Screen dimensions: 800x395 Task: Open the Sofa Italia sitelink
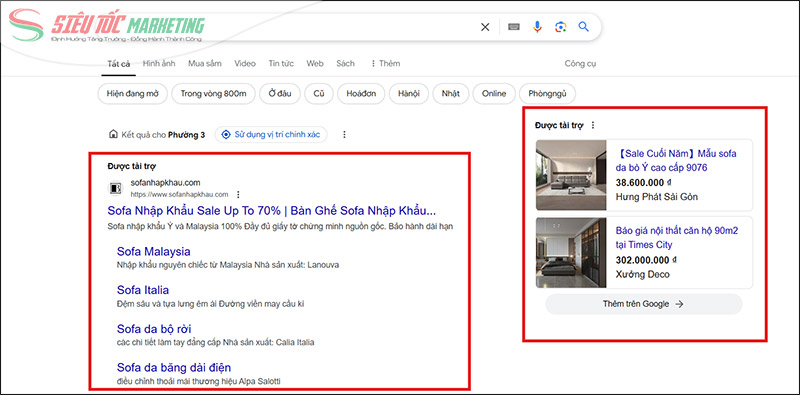click(x=143, y=290)
